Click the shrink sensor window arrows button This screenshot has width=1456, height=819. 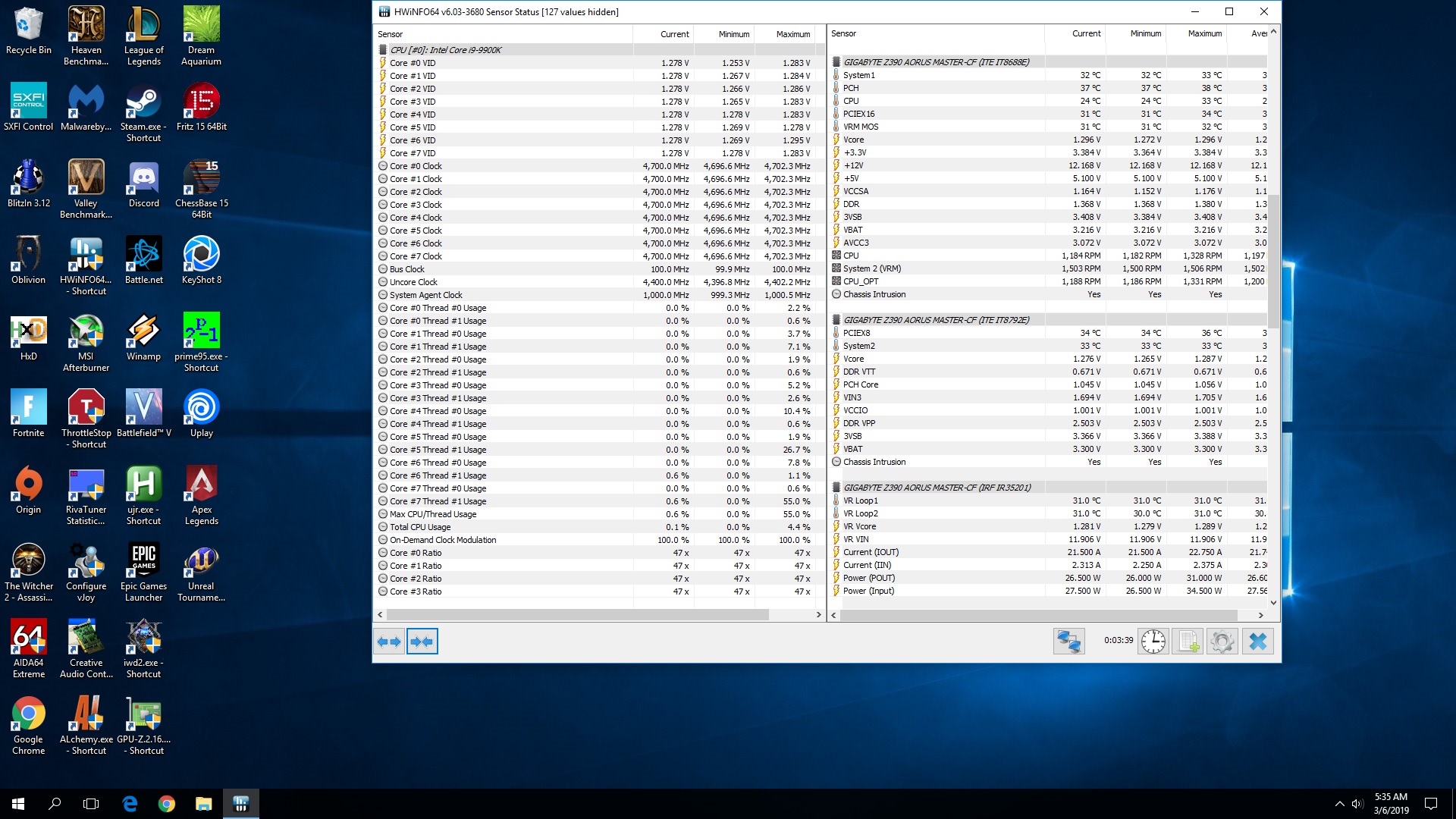pyautogui.click(x=422, y=642)
